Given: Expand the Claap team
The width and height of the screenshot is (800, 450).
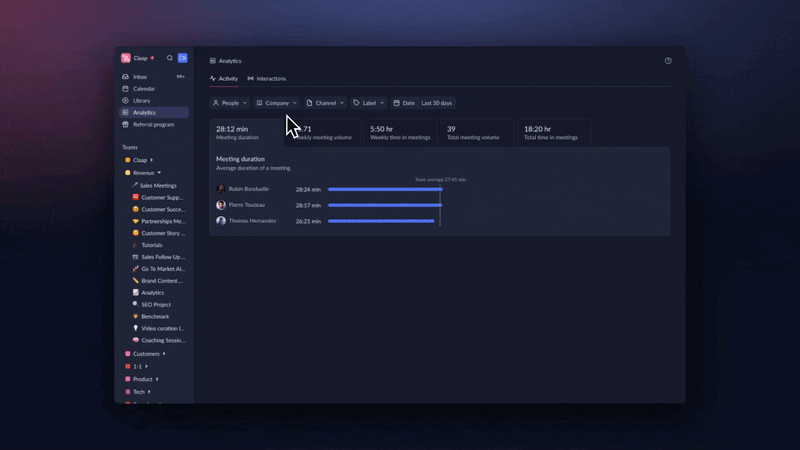Looking at the screenshot, I should [x=152, y=160].
